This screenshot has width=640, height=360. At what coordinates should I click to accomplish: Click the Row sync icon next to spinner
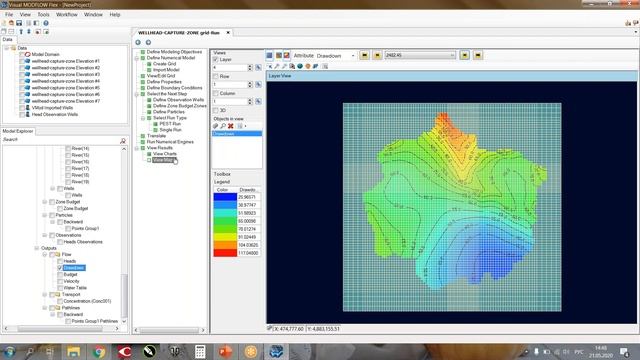pos(258,84)
